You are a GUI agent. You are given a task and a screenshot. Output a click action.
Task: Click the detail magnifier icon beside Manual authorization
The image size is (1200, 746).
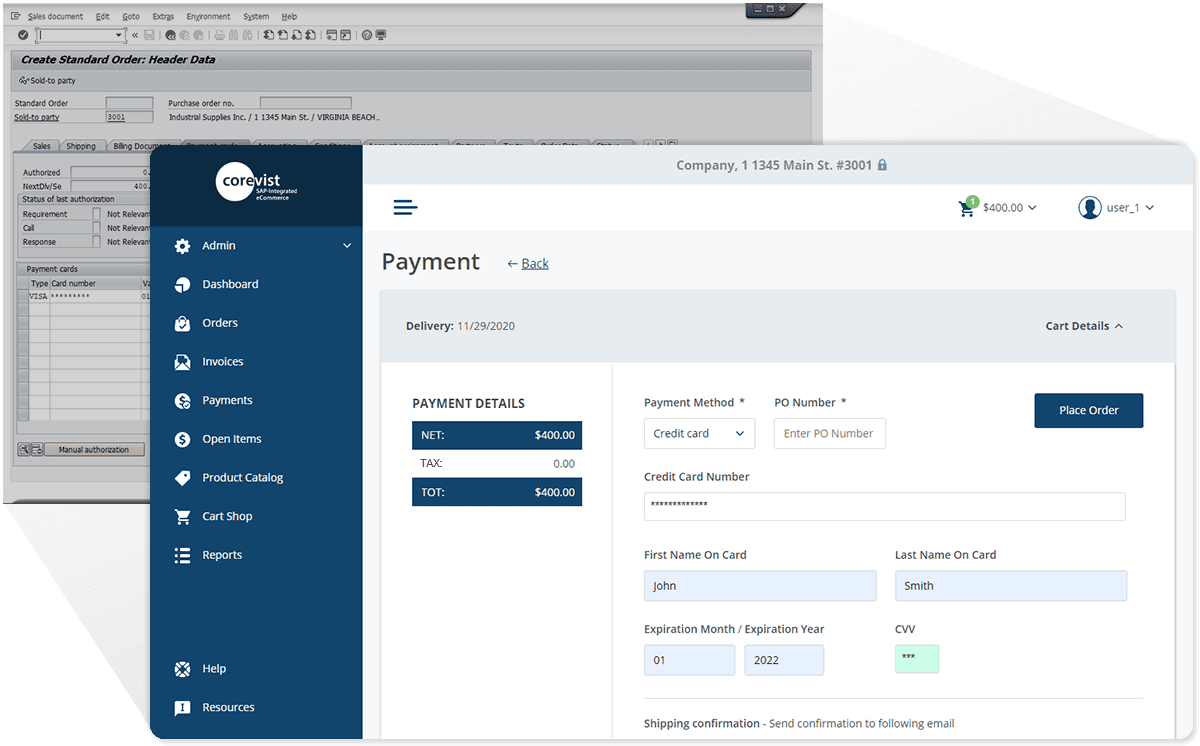coord(23,449)
